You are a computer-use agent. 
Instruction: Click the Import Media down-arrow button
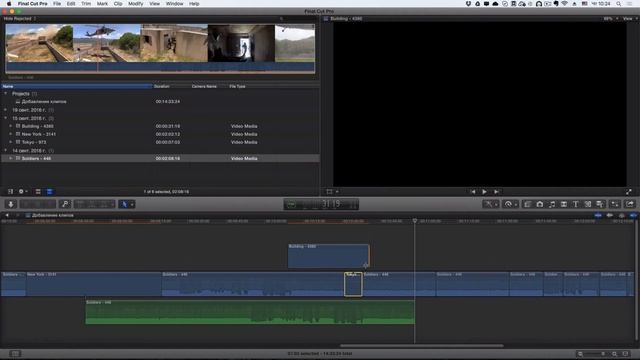point(11,204)
